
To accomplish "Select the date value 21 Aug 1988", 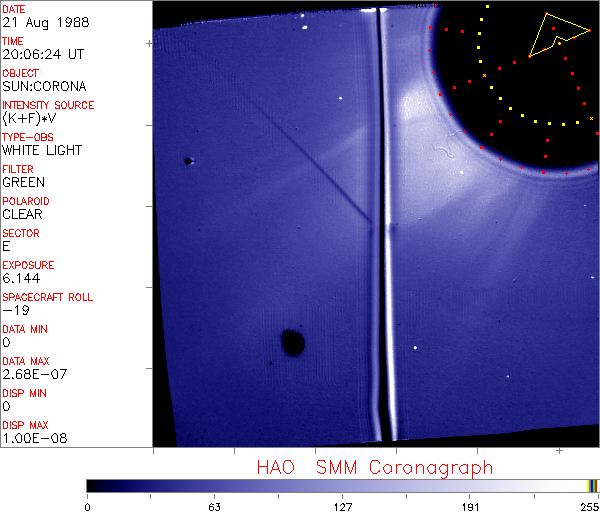I will click(x=46, y=22).
